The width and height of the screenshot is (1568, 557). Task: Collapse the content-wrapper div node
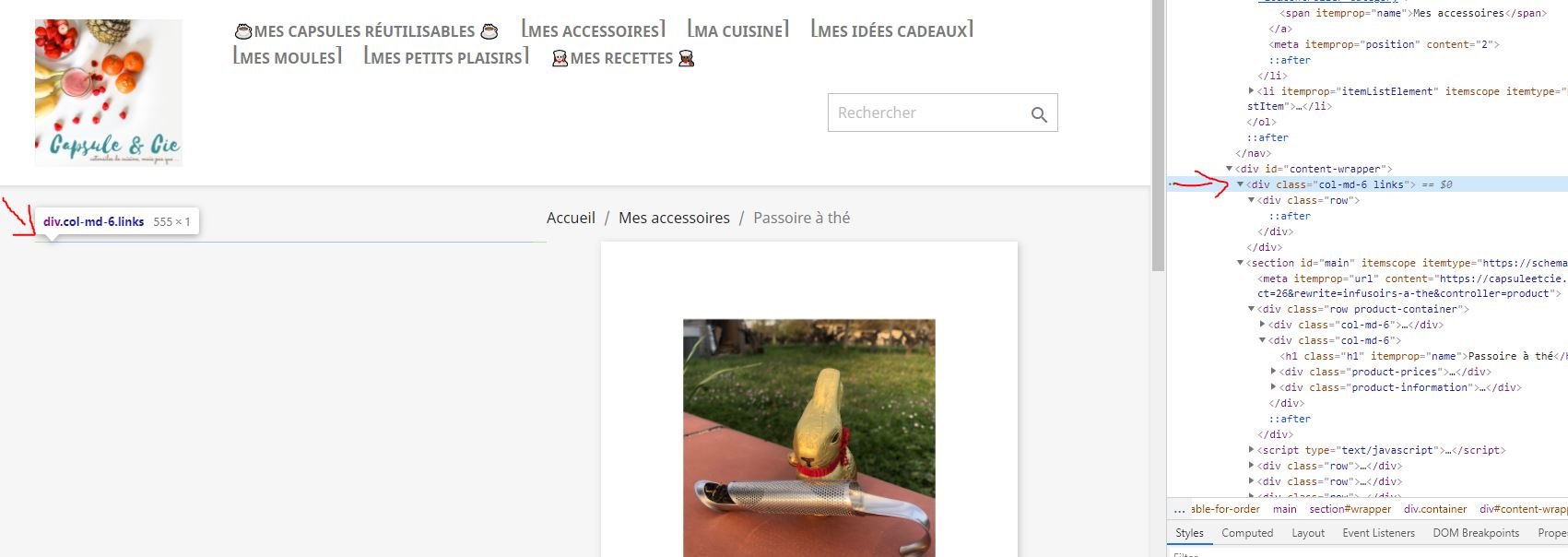[1230, 169]
